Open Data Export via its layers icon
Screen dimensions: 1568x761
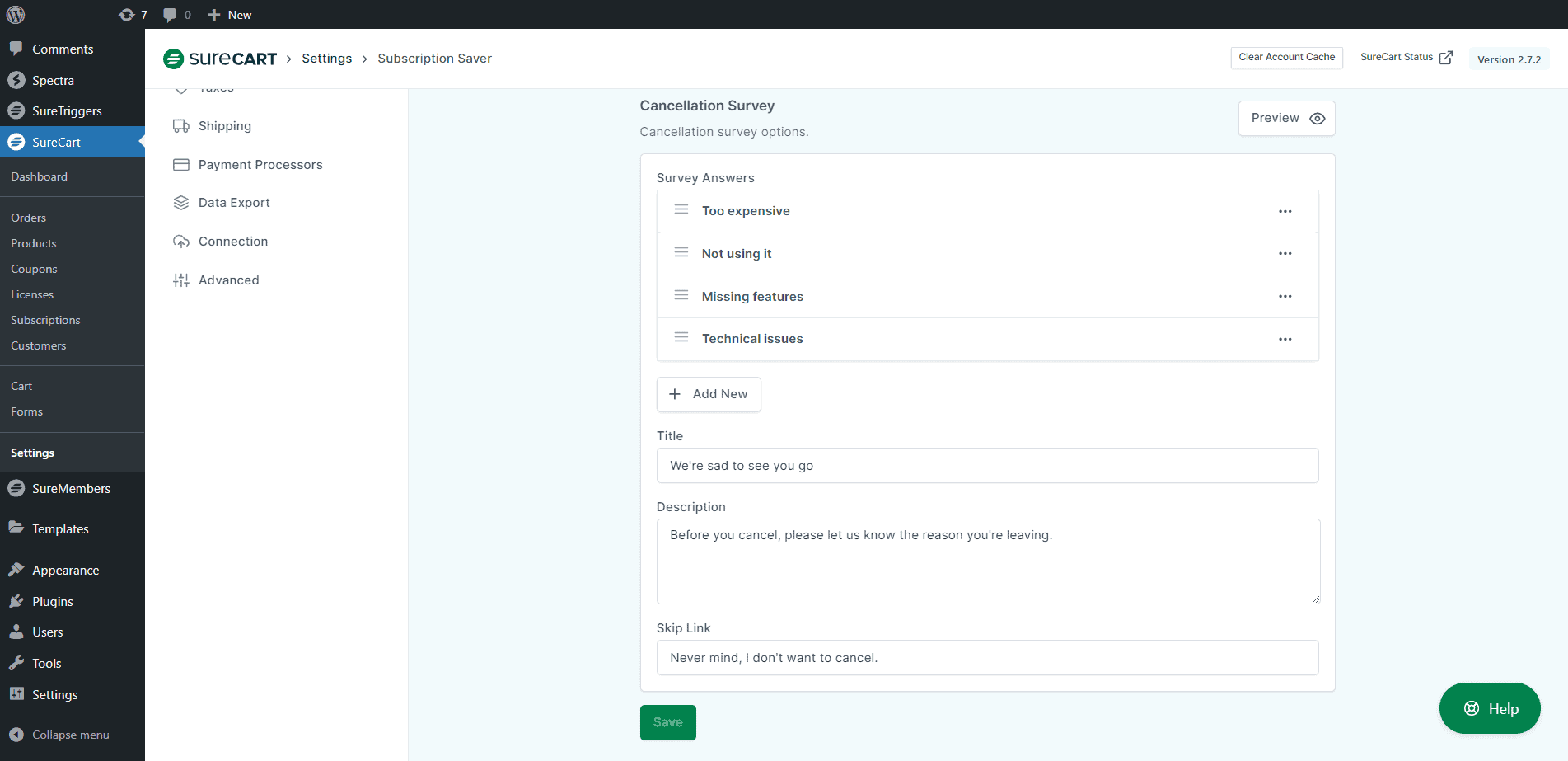(x=181, y=202)
